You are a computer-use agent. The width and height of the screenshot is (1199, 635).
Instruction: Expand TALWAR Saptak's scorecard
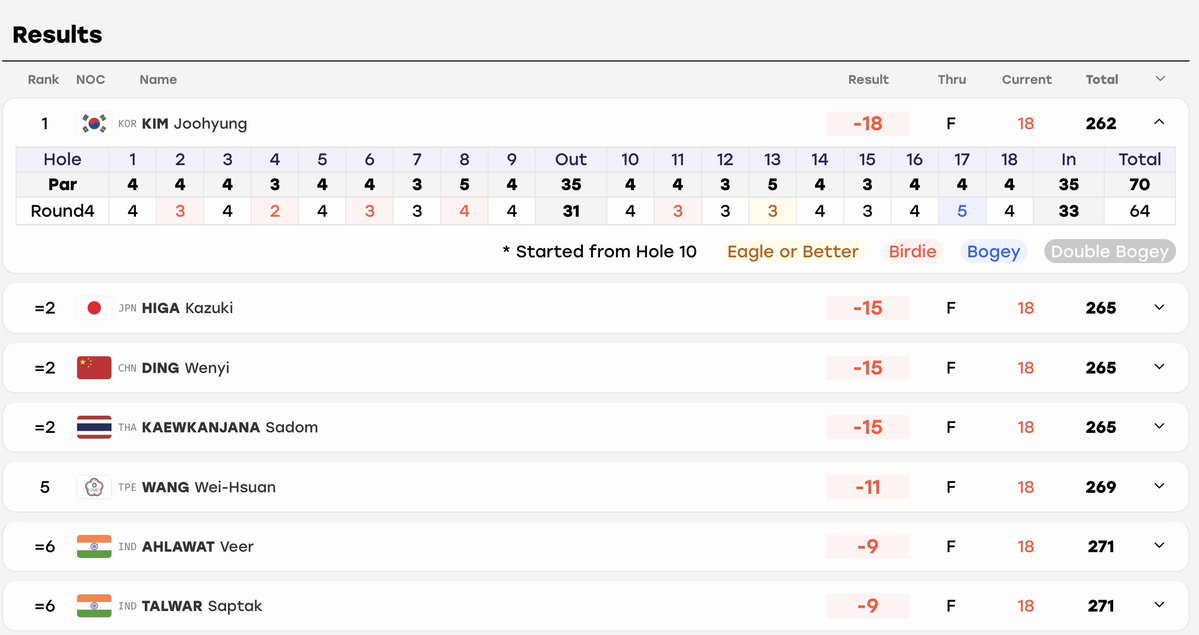[x=1159, y=606]
